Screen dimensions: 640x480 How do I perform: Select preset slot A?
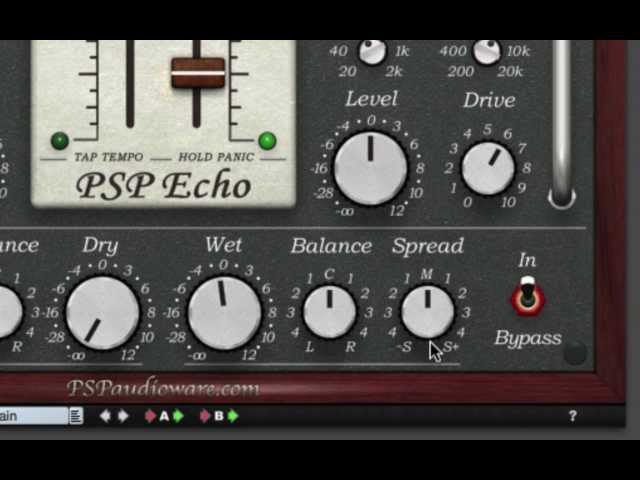pyautogui.click(x=164, y=416)
